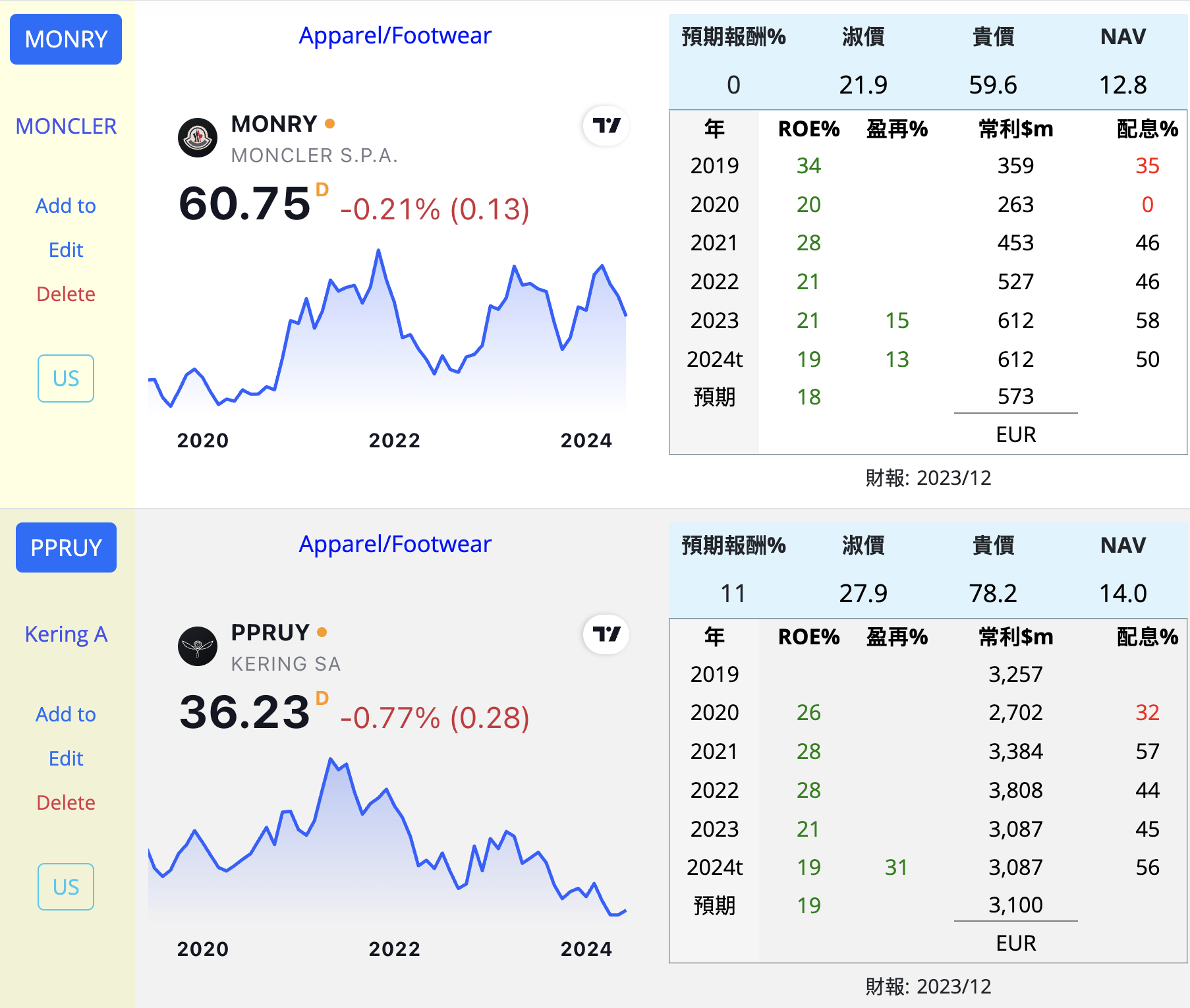The width and height of the screenshot is (1190, 1008).
Task: Click PPRUY 淑價 value 27.9
Action: coord(863,594)
